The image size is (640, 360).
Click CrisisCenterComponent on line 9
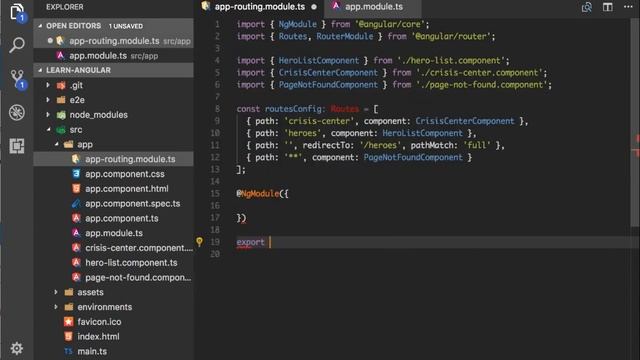pos(465,121)
